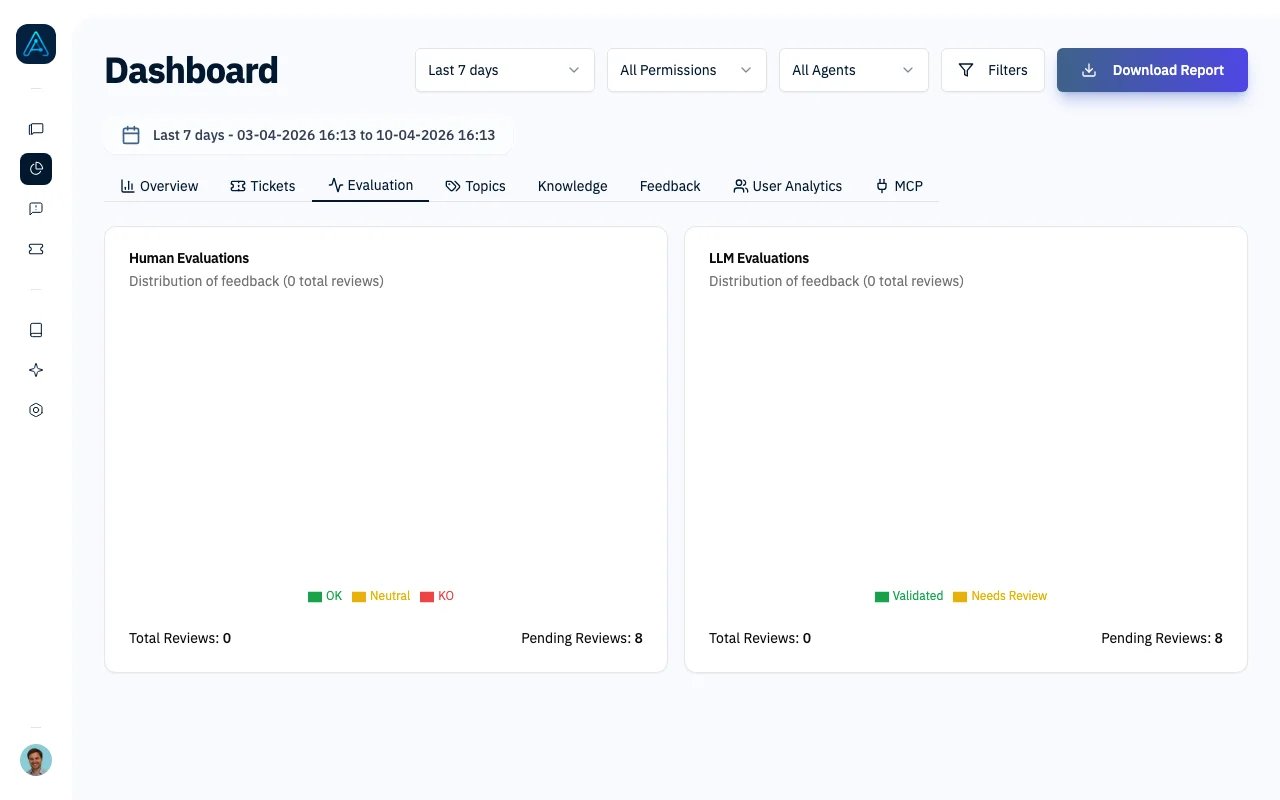Screen dimensions: 1280x800
Task: Open the feedback message sidebar icon
Action: coord(36,209)
